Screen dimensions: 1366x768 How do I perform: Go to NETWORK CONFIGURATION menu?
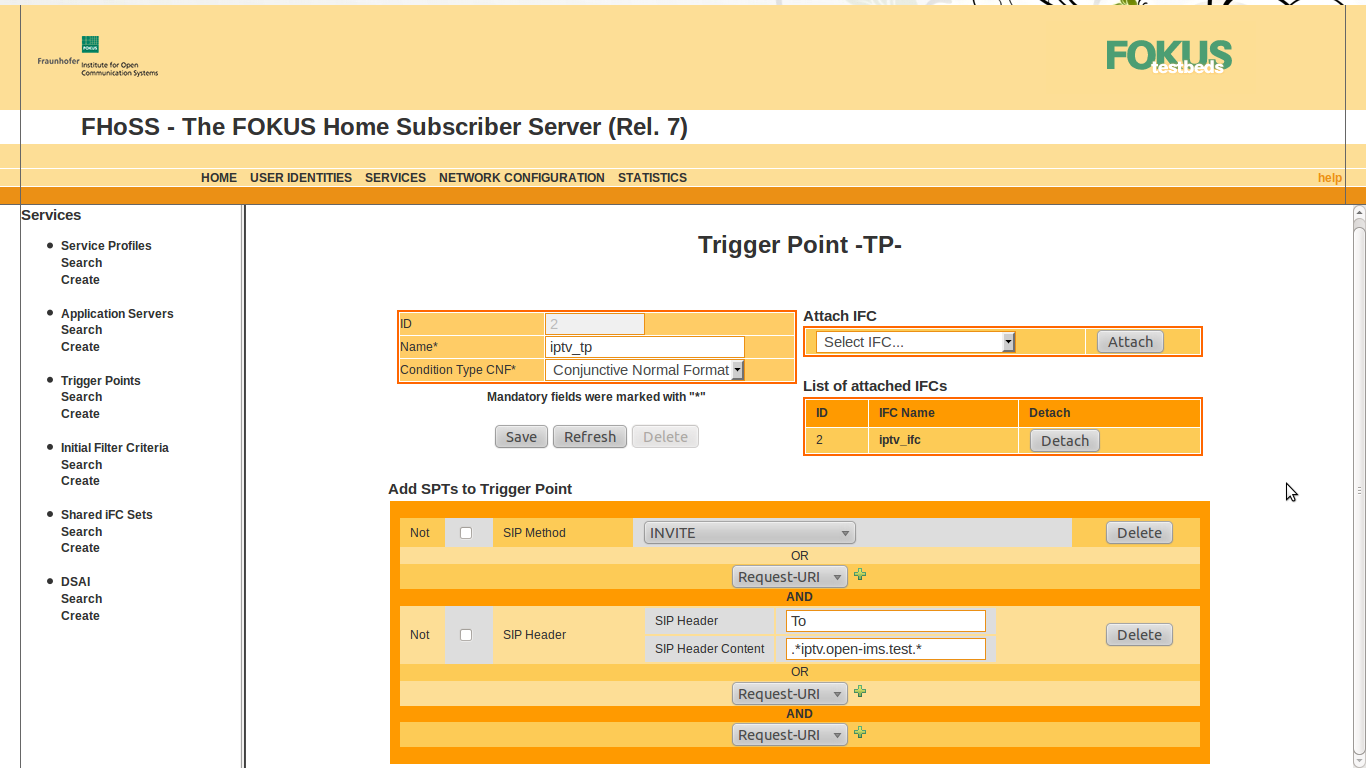[x=521, y=178]
